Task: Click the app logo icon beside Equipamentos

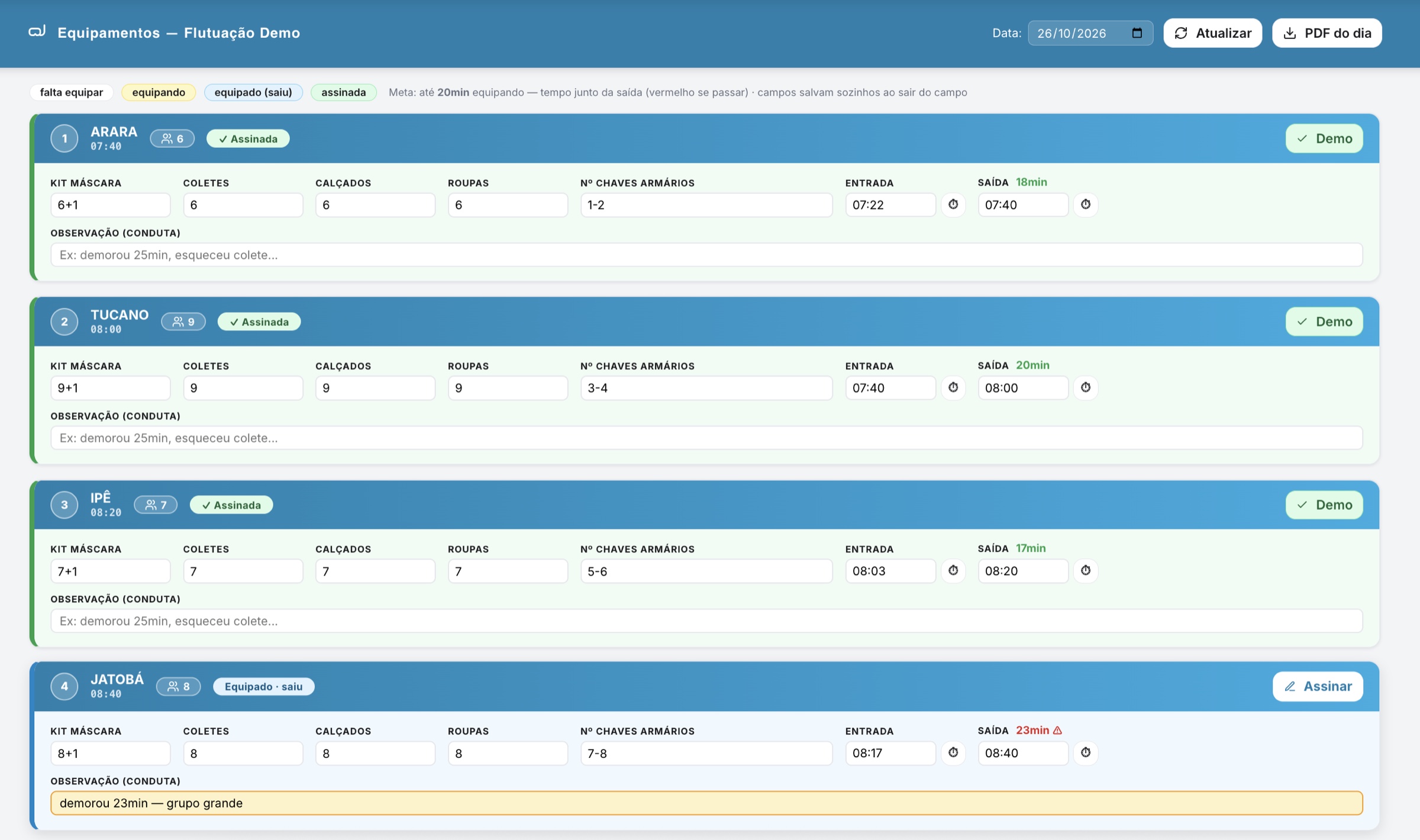Action: click(x=37, y=32)
